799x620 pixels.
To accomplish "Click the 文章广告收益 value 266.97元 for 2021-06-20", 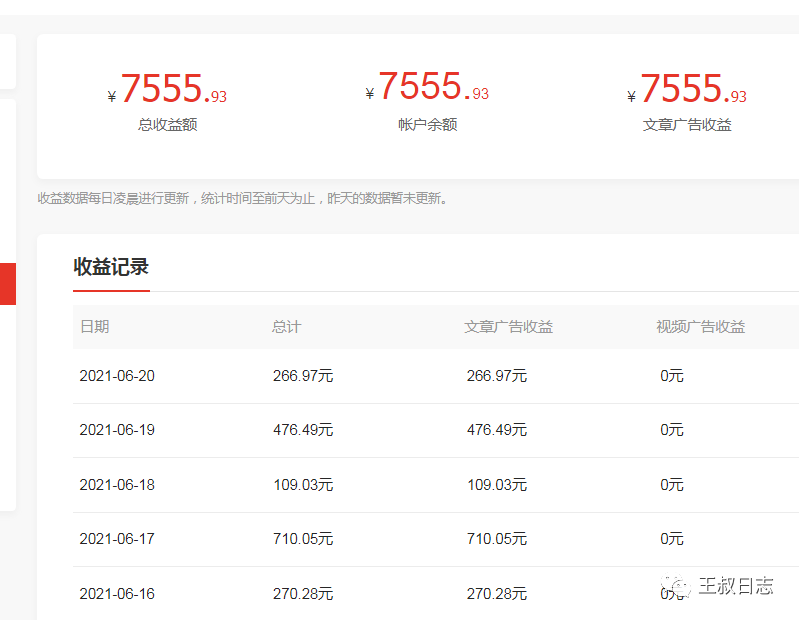I will point(497,376).
